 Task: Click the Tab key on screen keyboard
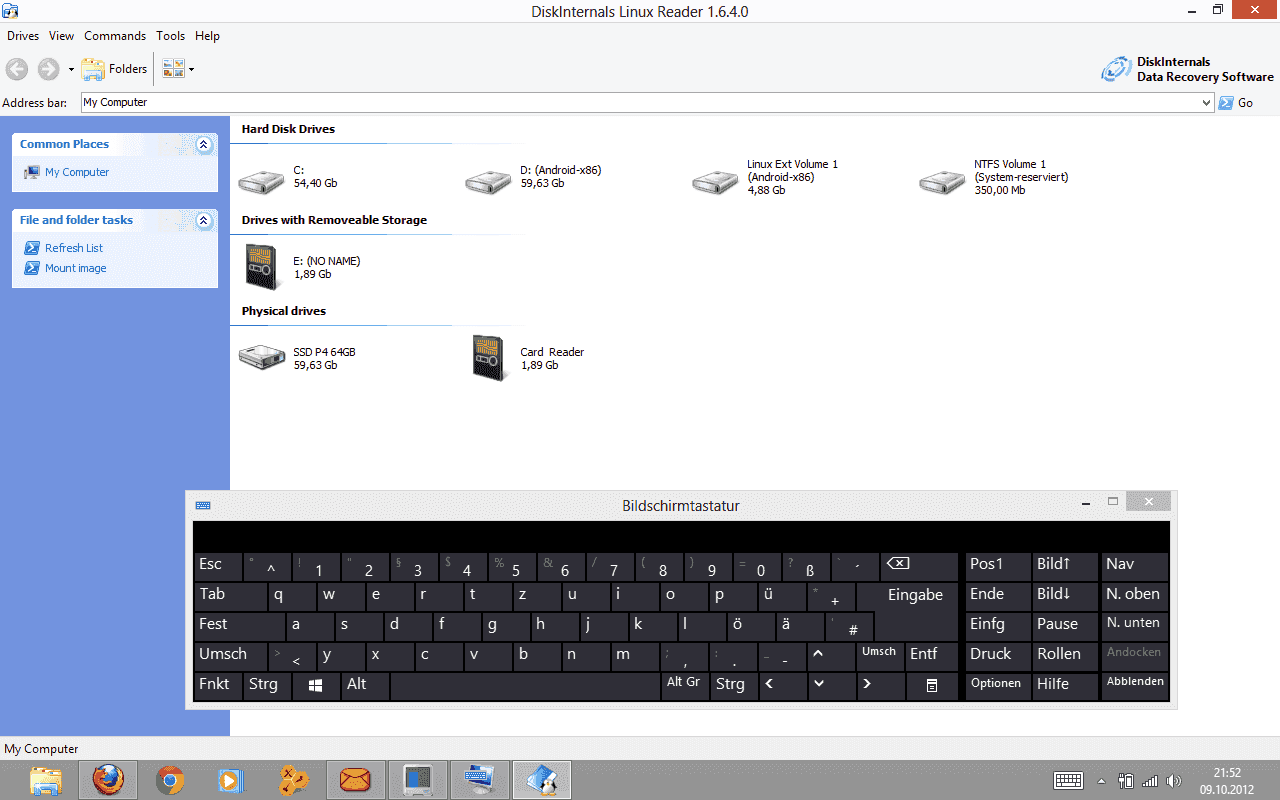click(x=230, y=596)
